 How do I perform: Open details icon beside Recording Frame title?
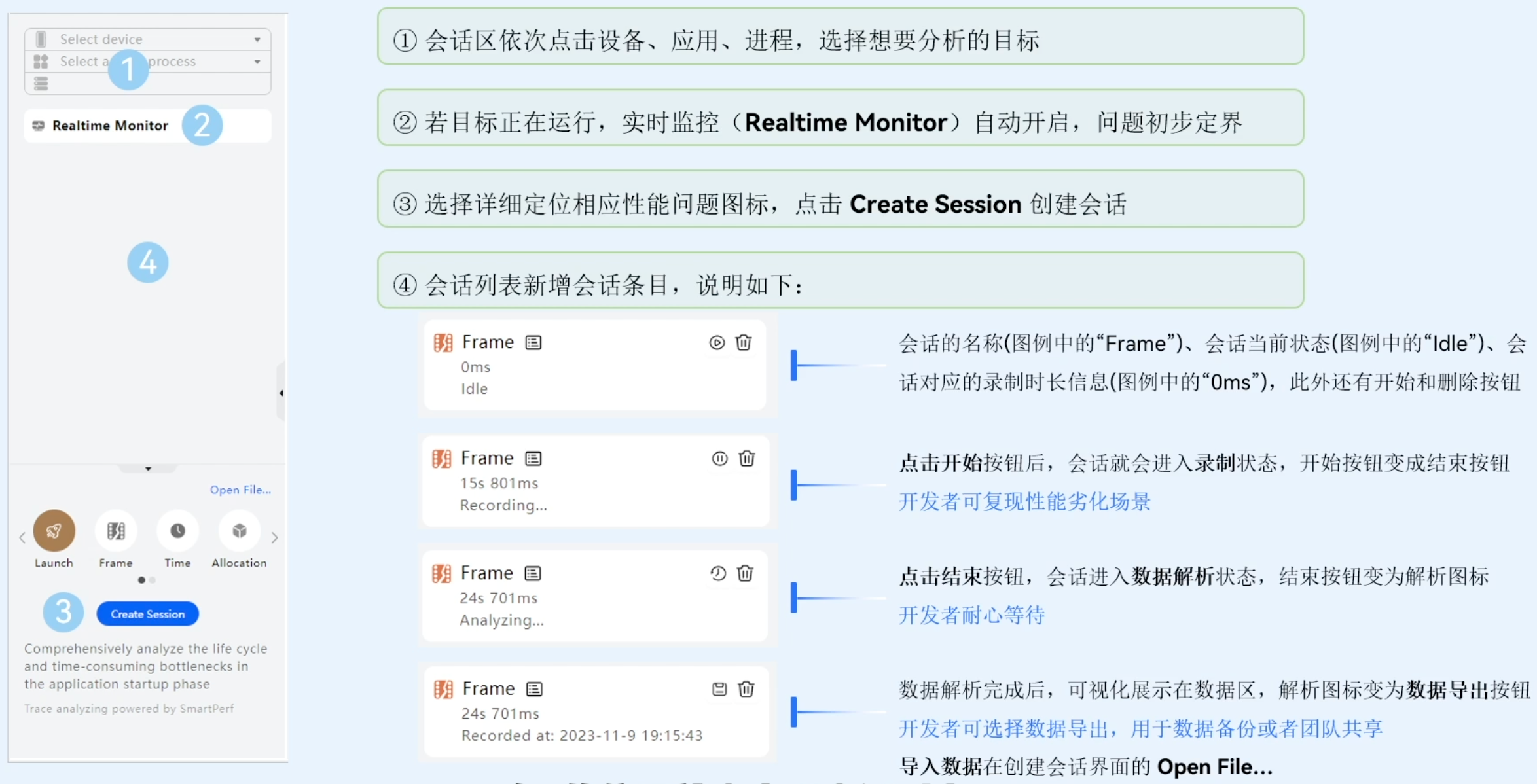click(533, 459)
